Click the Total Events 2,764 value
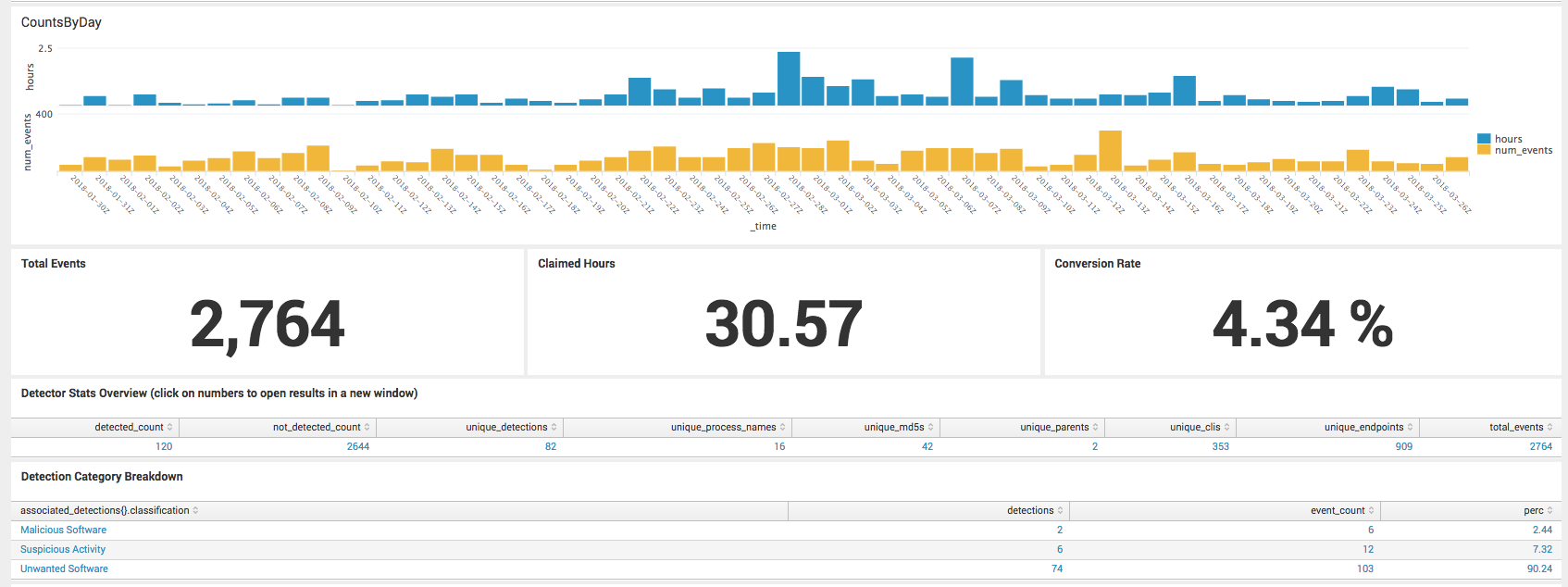1568x587 pixels. click(267, 324)
